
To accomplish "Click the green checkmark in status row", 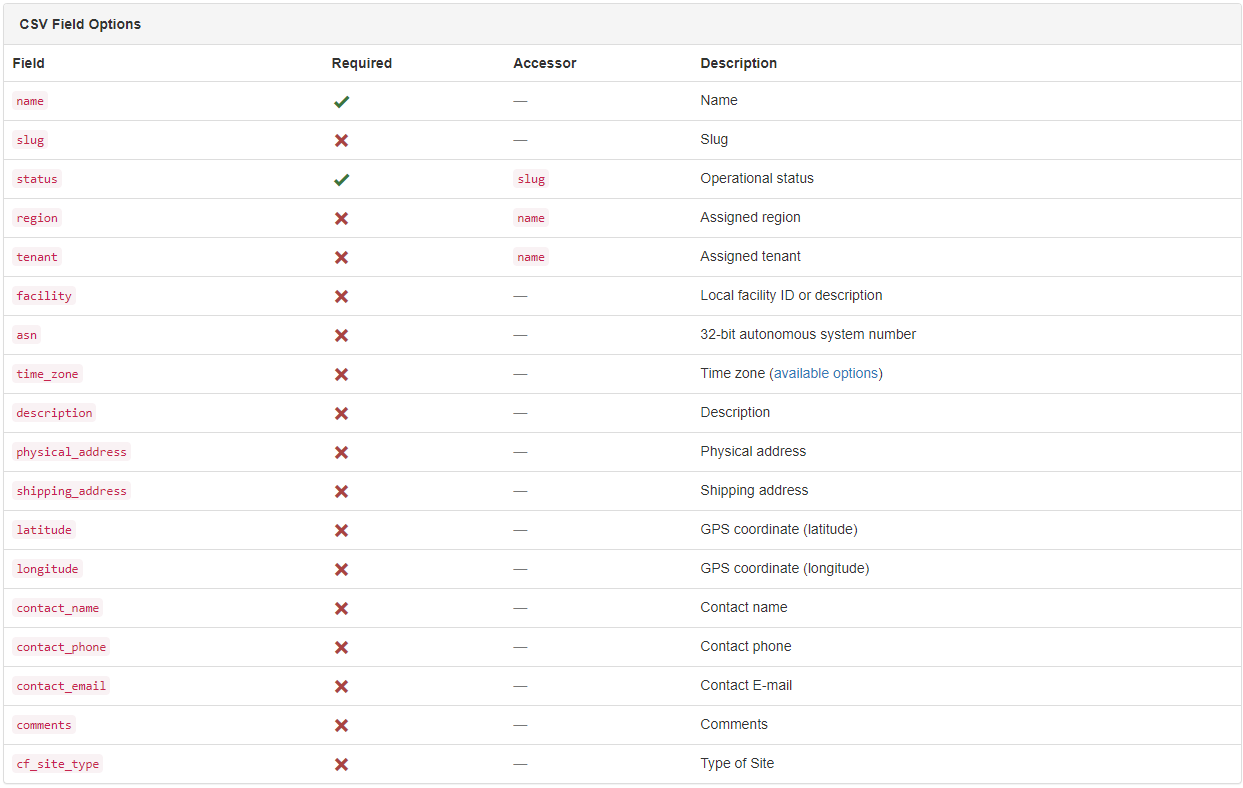I will 341,180.
